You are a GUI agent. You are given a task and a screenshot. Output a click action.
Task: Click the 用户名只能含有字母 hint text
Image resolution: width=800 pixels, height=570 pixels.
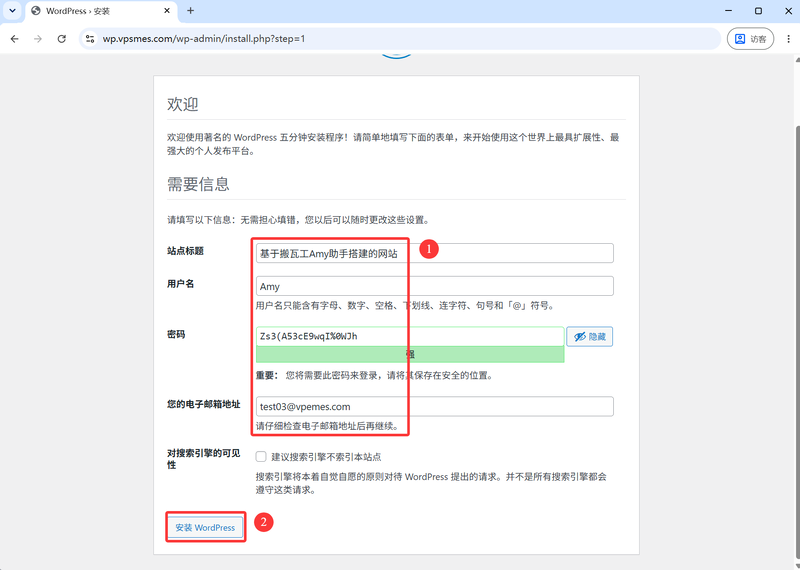pos(405,306)
